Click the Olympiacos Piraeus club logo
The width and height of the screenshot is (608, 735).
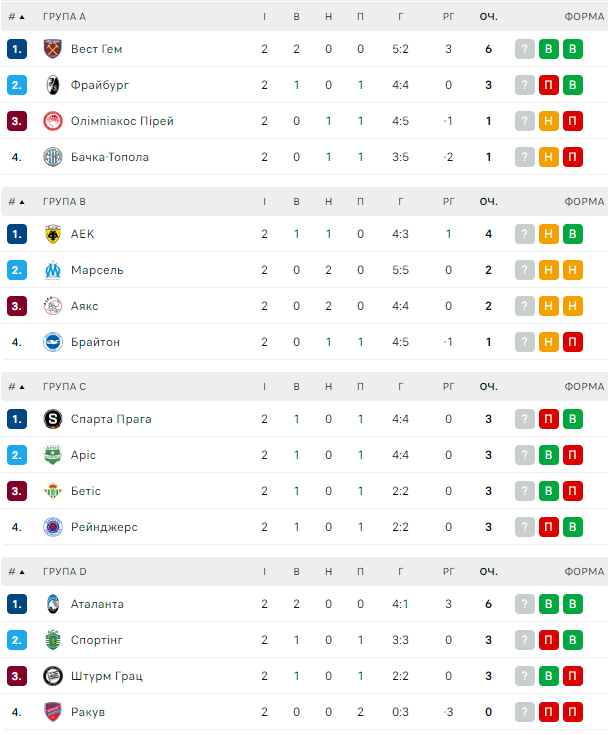tap(53, 121)
